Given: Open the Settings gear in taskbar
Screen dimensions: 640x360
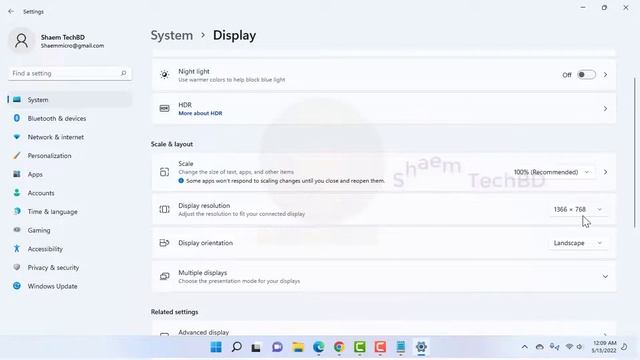Looking at the screenshot, I should pos(421,347).
